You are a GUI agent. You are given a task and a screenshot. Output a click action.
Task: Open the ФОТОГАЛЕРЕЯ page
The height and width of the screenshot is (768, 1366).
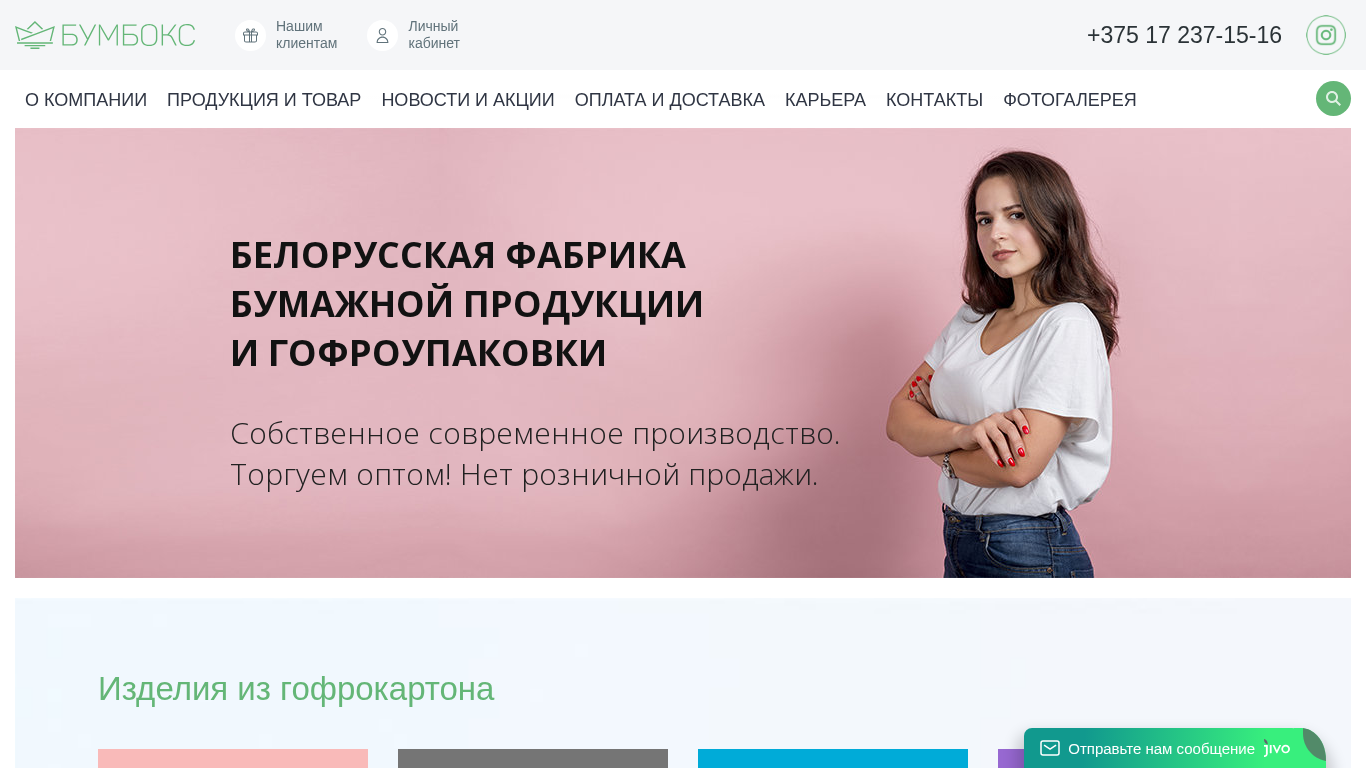tap(1070, 100)
